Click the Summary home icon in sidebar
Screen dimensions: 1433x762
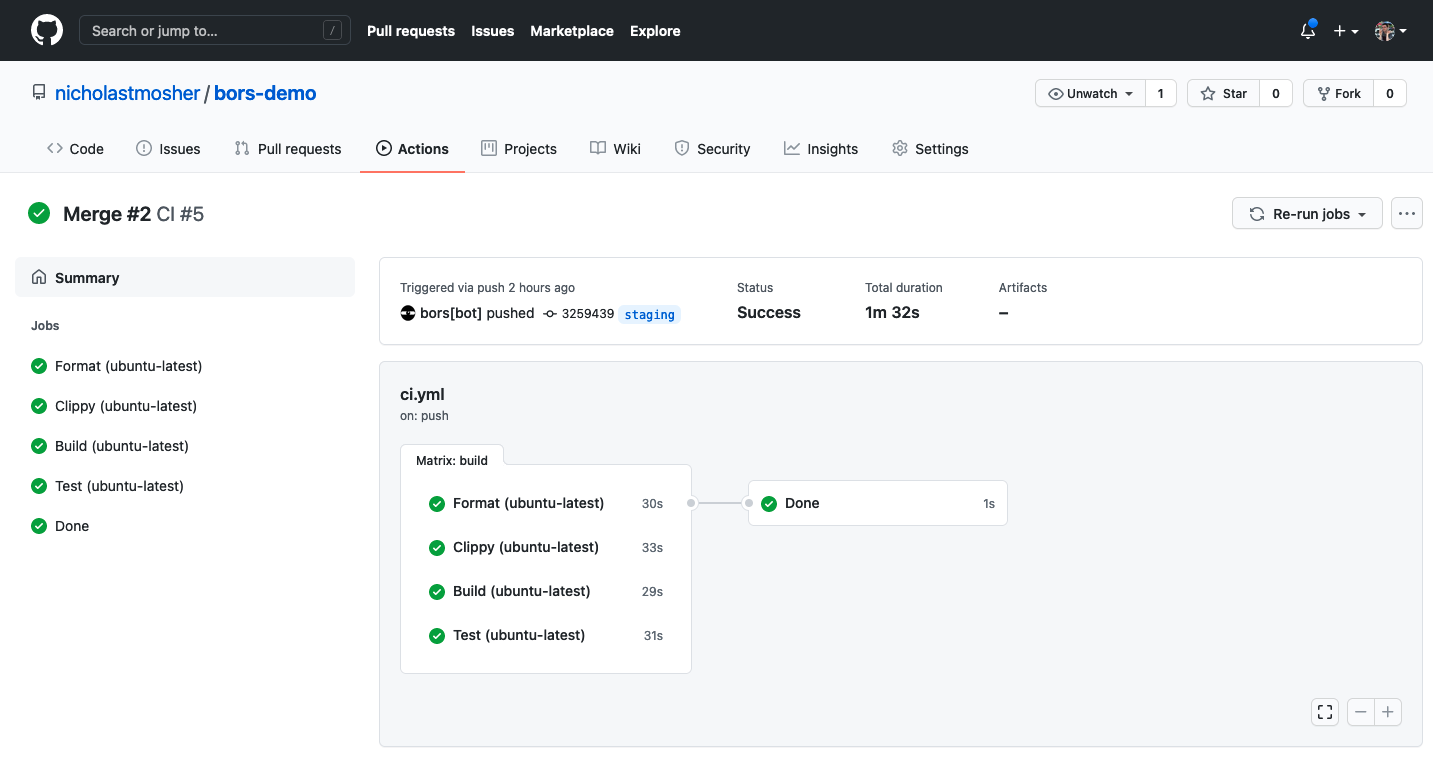(x=38, y=277)
